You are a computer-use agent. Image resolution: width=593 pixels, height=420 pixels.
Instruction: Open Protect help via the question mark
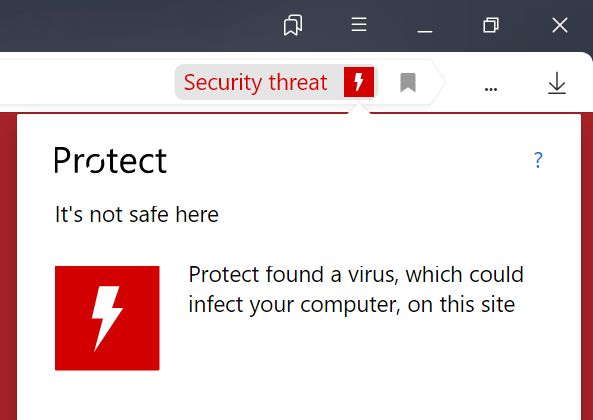click(x=538, y=160)
